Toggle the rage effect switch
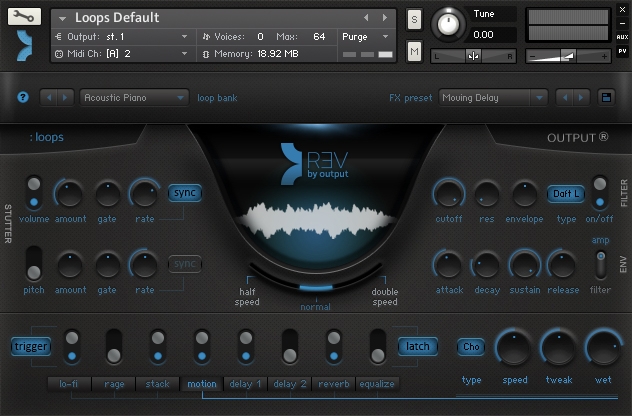This screenshot has width=632, height=416. click(114, 347)
